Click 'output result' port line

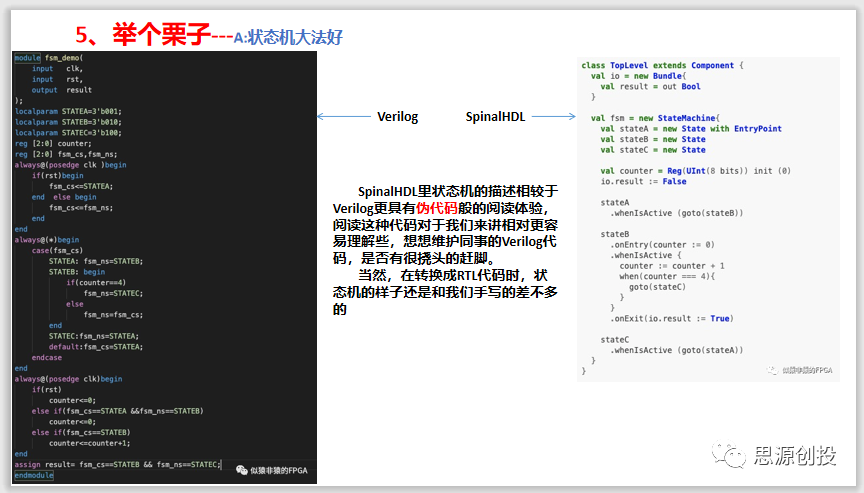pos(62,90)
